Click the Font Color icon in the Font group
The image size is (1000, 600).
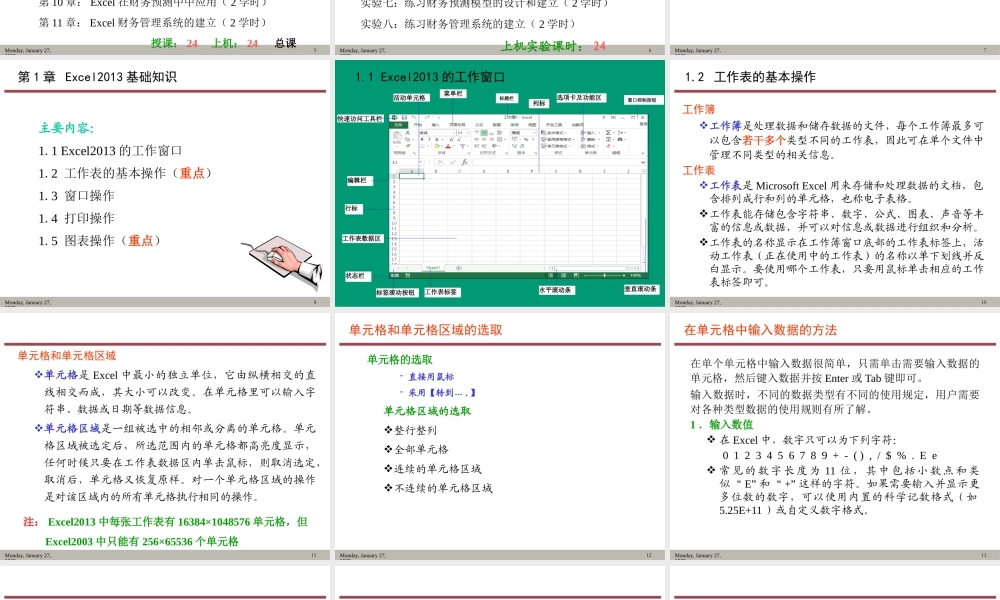[x=448, y=146]
